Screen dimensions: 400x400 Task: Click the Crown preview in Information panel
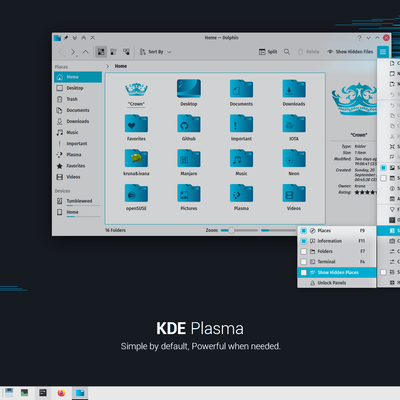coord(354,99)
